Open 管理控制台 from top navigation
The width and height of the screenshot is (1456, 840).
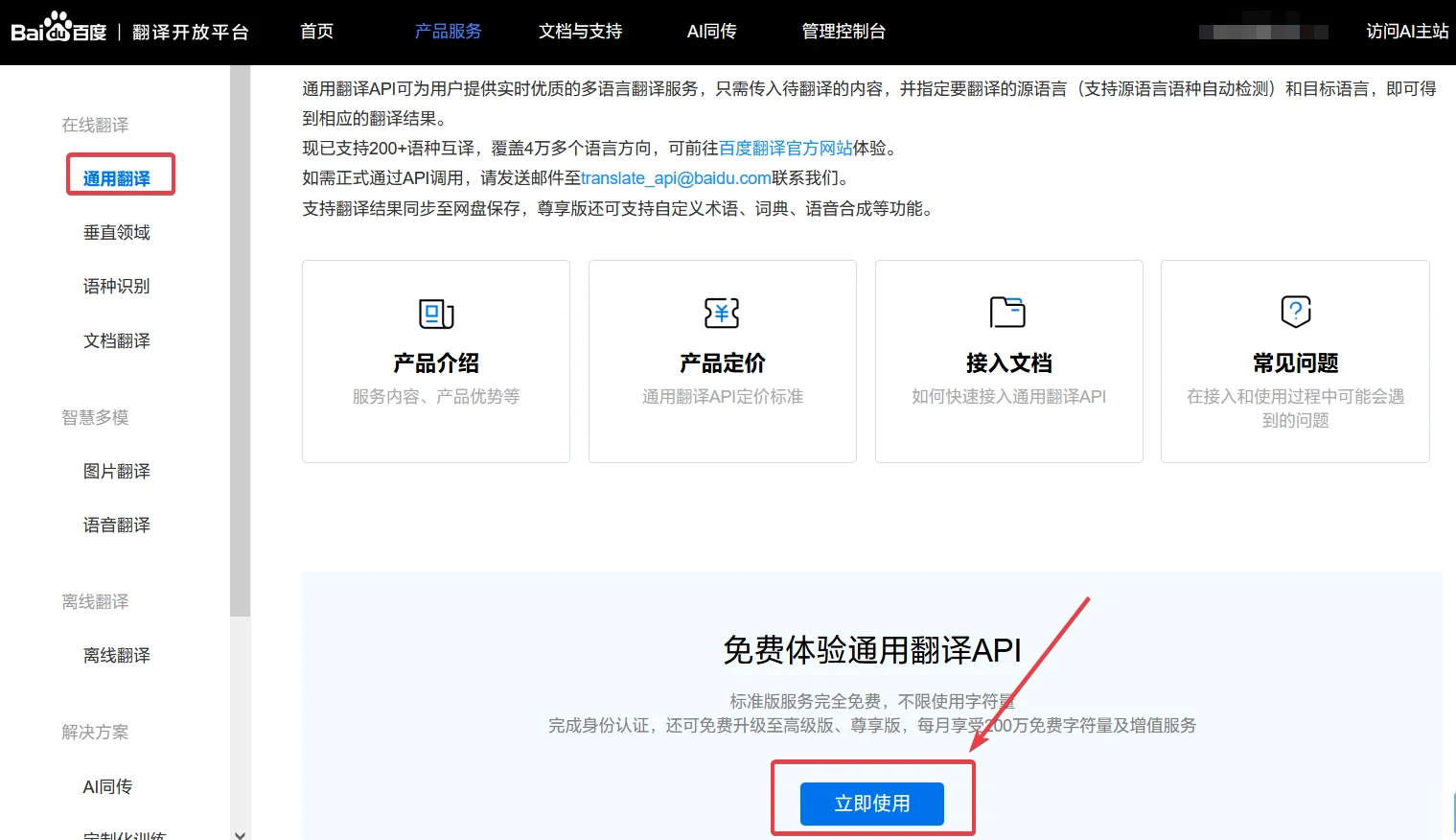point(844,32)
